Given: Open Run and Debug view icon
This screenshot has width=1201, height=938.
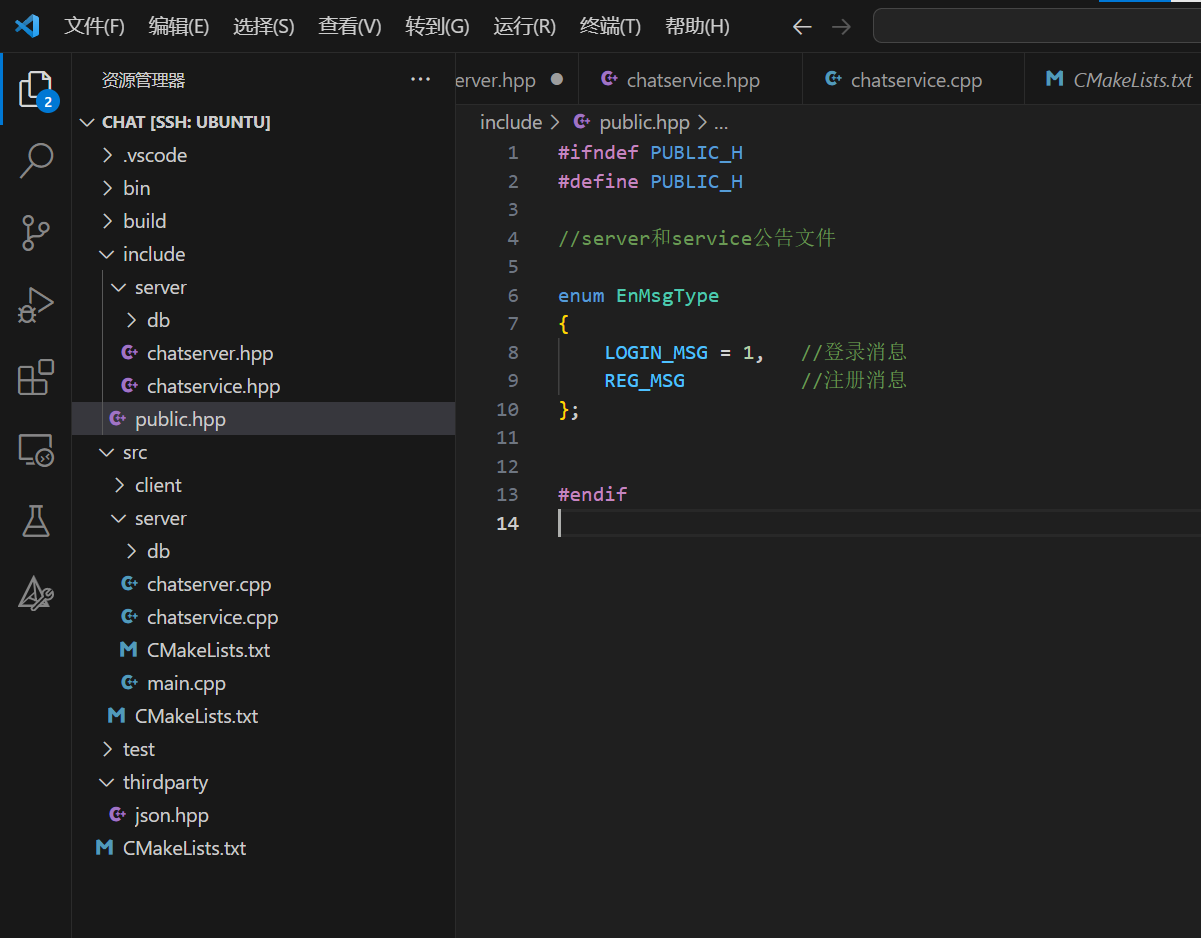Looking at the screenshot, I should pos(36,305).
